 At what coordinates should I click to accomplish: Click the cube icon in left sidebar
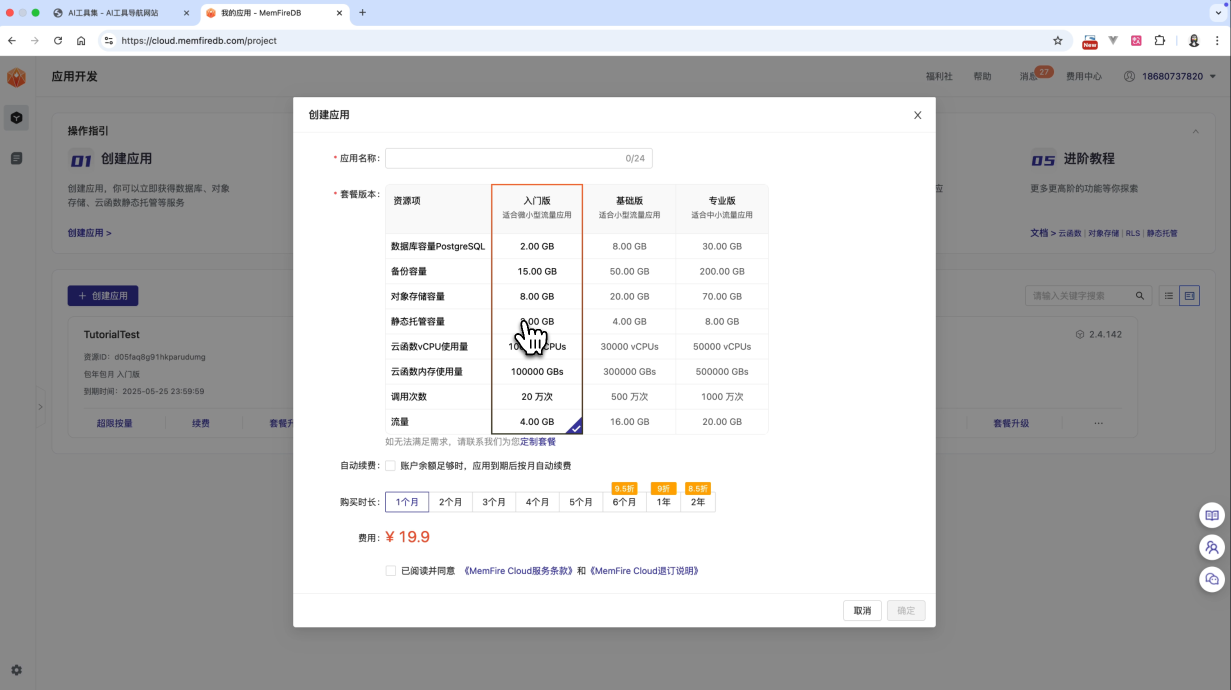tap(16, 118)
